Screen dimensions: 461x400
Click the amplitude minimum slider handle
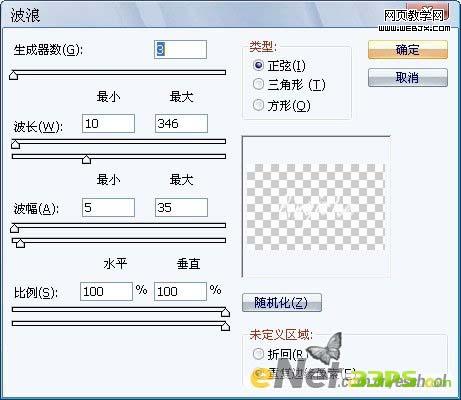(x=14, y=228)
